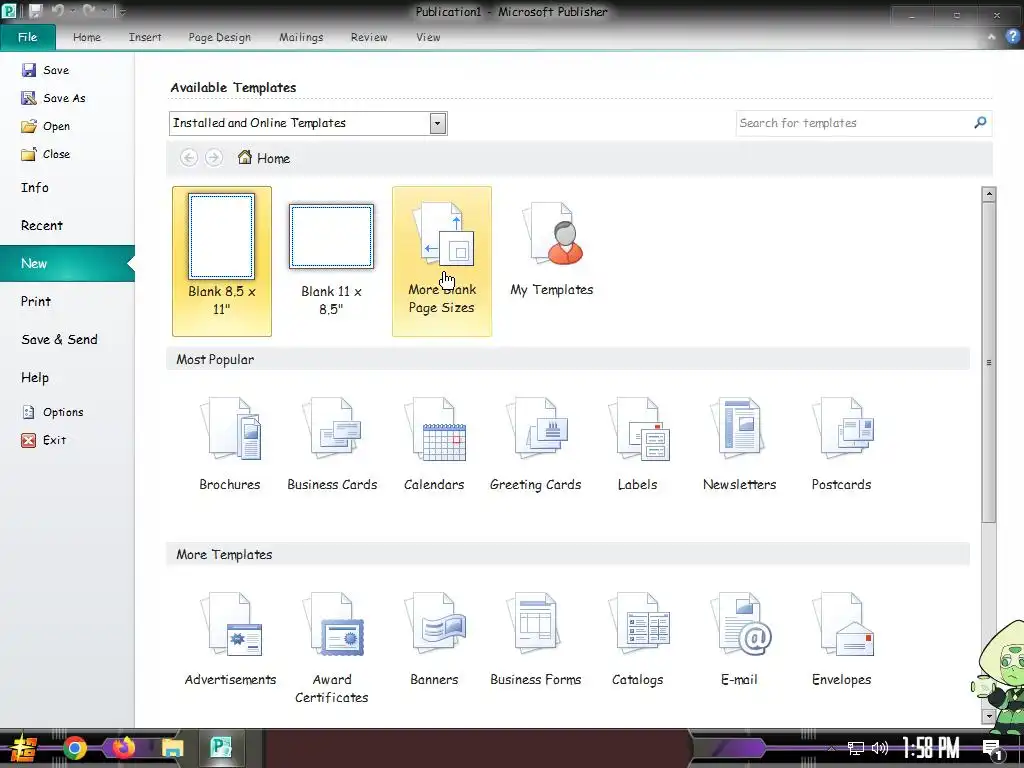Open File Explorer from the taskbar

(172, 748)
